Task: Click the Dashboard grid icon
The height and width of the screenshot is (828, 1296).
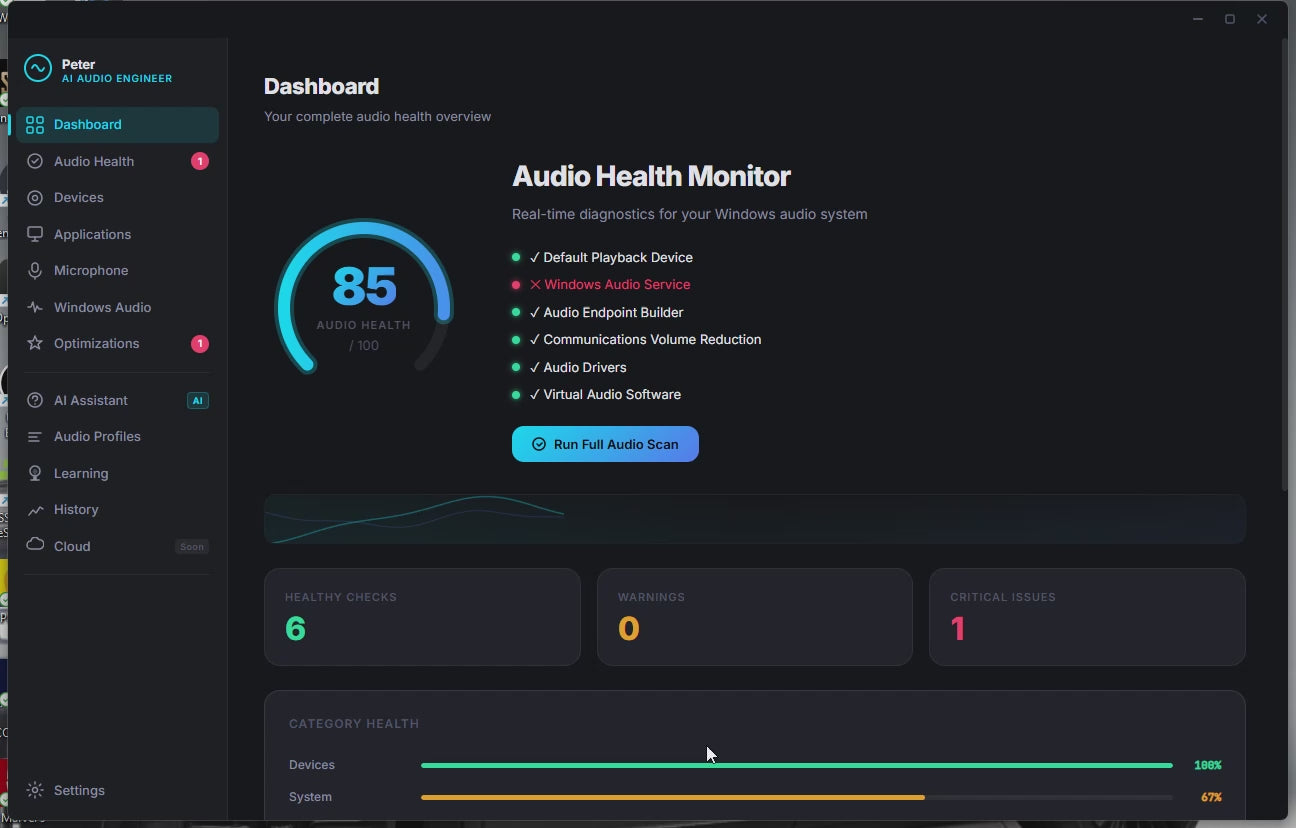Action: point(35,125)
